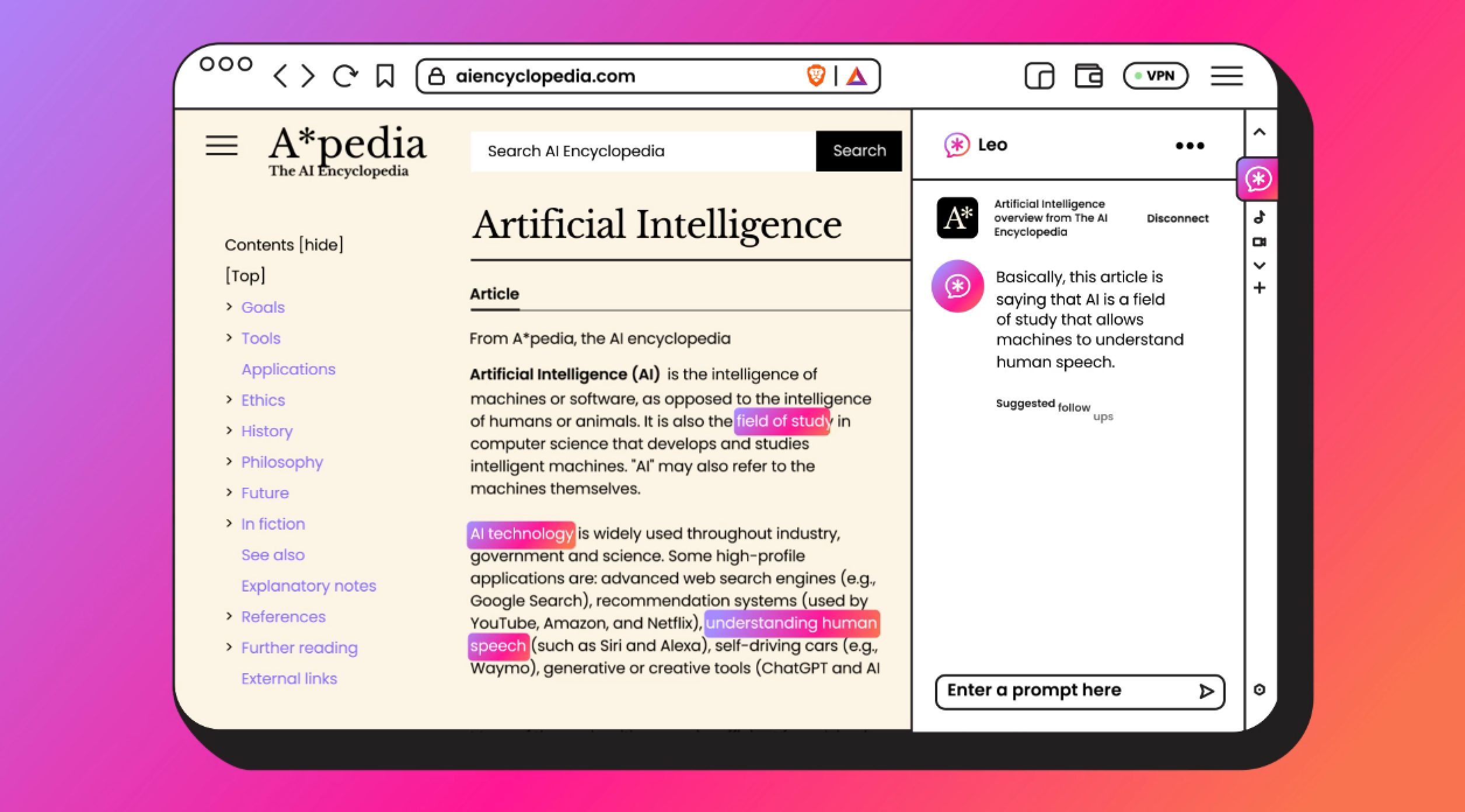The width and height of the screenshot is (1465, 812).
Task: Click the Leo options menu dots
Action: pos(1190,145)
